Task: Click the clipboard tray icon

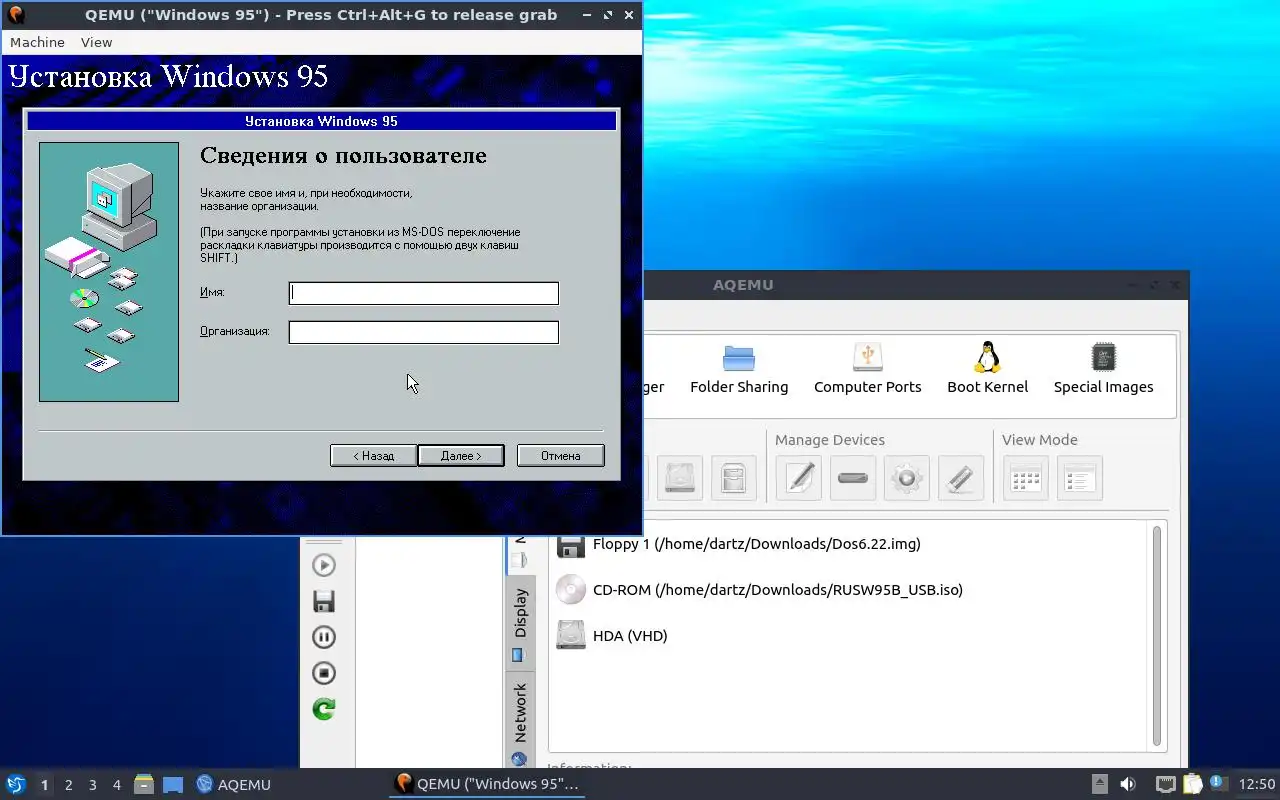Action: coord(1192,785)
